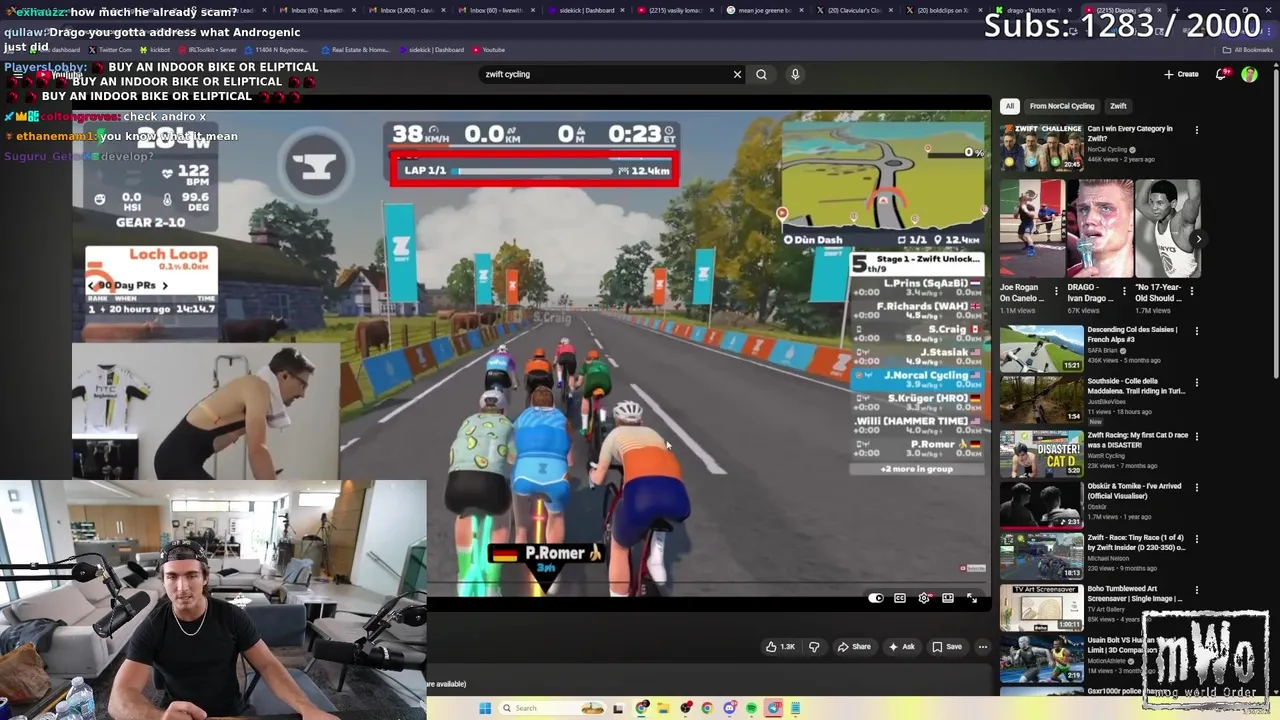This screenshot has width=1280, height=720.
Task: Activate voice search microphone icon
Action: 795,74
